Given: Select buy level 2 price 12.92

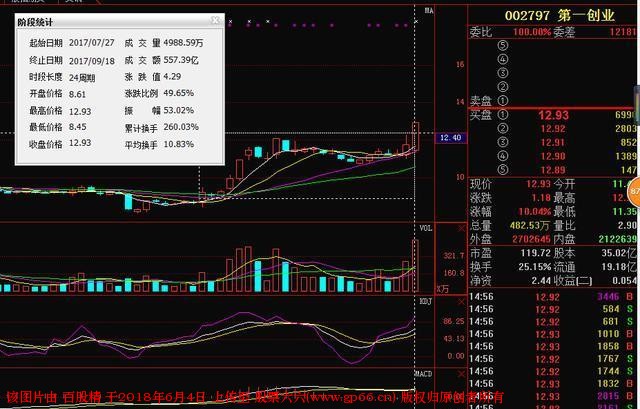Looking at the screenshot, I should click(553, 130).
